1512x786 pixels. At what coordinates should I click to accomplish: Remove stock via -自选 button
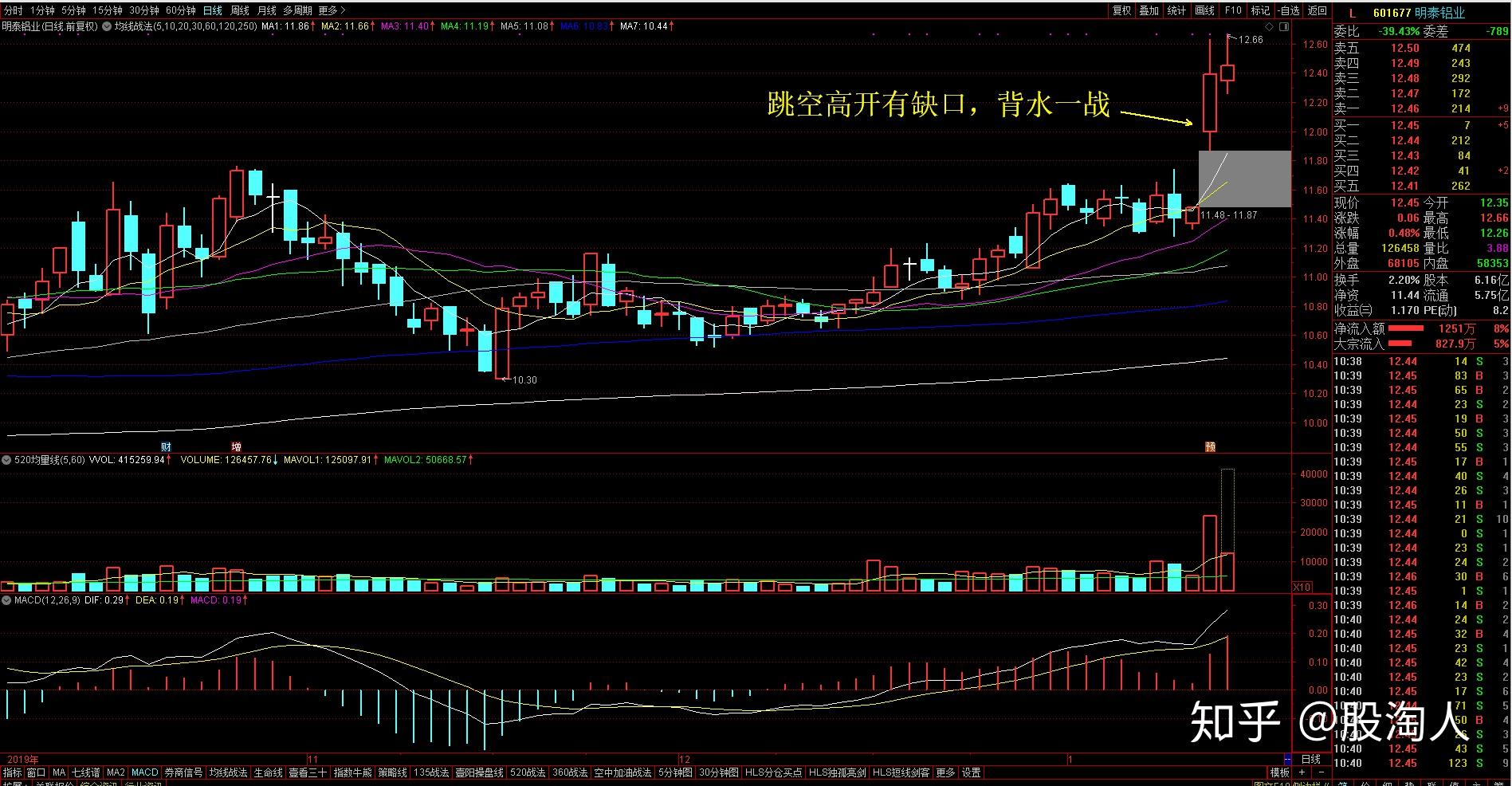pos(1289,10)
